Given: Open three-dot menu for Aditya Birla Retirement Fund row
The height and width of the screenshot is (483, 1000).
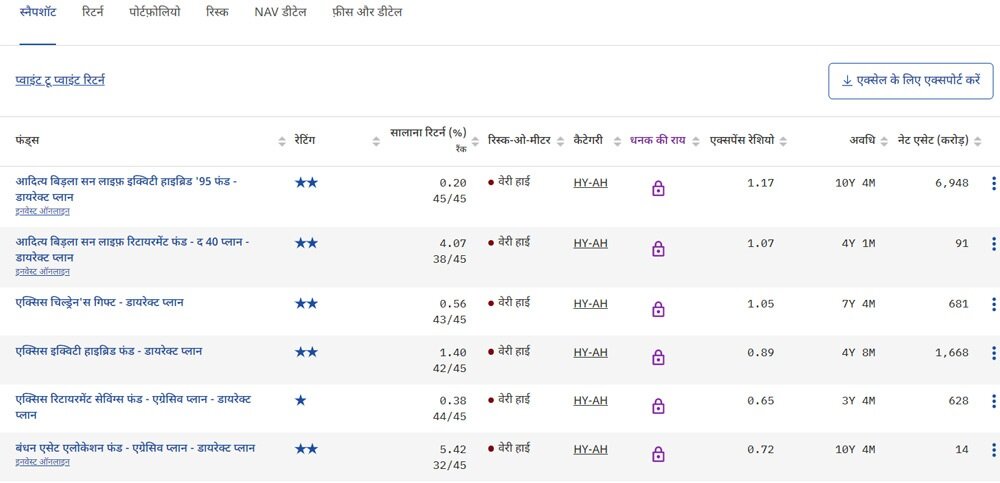Looking at the screenshot, I should point(993,243).
